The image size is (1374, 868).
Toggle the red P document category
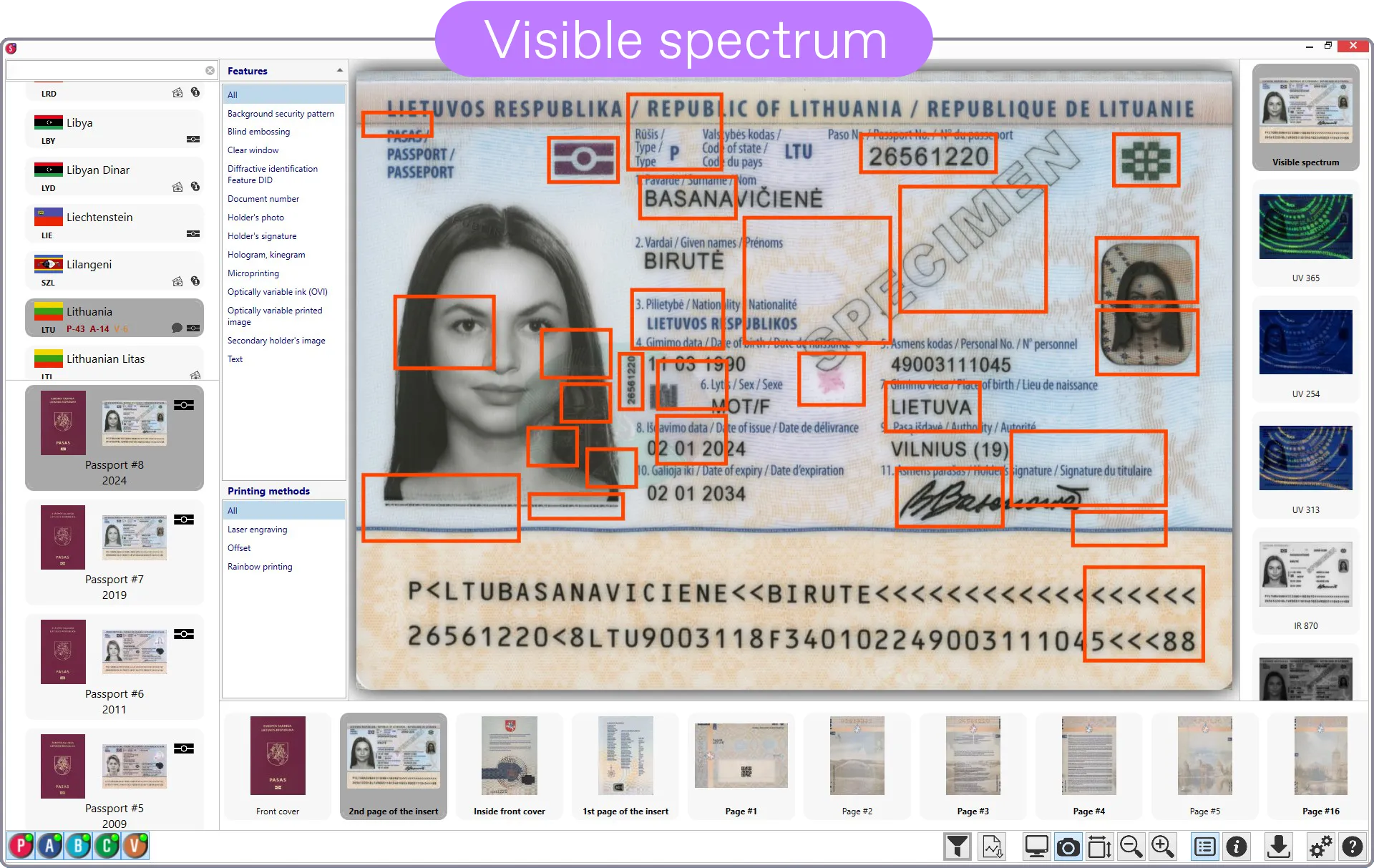tap(21, 846)
